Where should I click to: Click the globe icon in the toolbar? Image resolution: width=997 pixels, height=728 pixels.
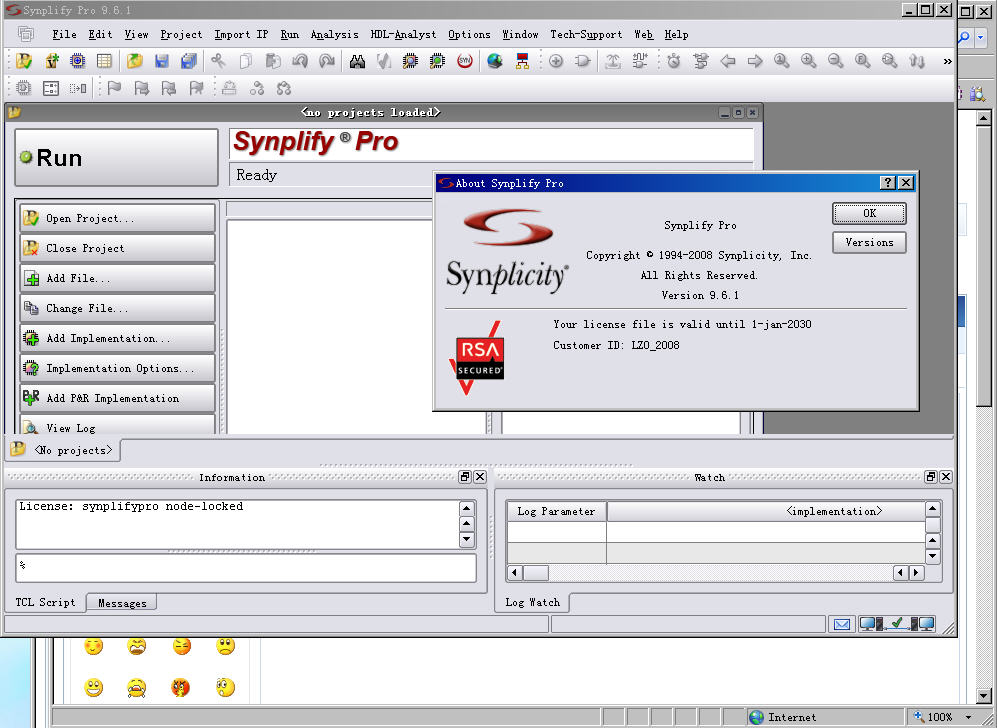[x=495, y=61]
